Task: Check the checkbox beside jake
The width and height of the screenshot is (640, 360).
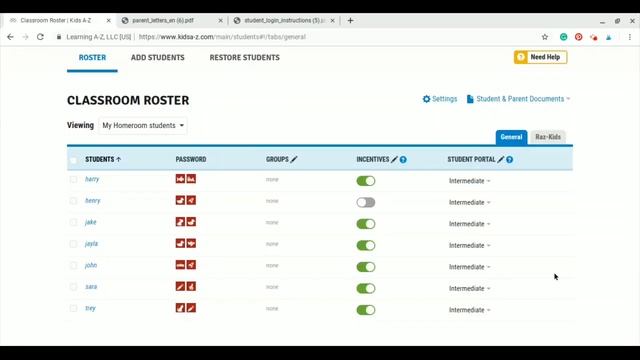Action: pyautogui.click(x=73, y=222)
